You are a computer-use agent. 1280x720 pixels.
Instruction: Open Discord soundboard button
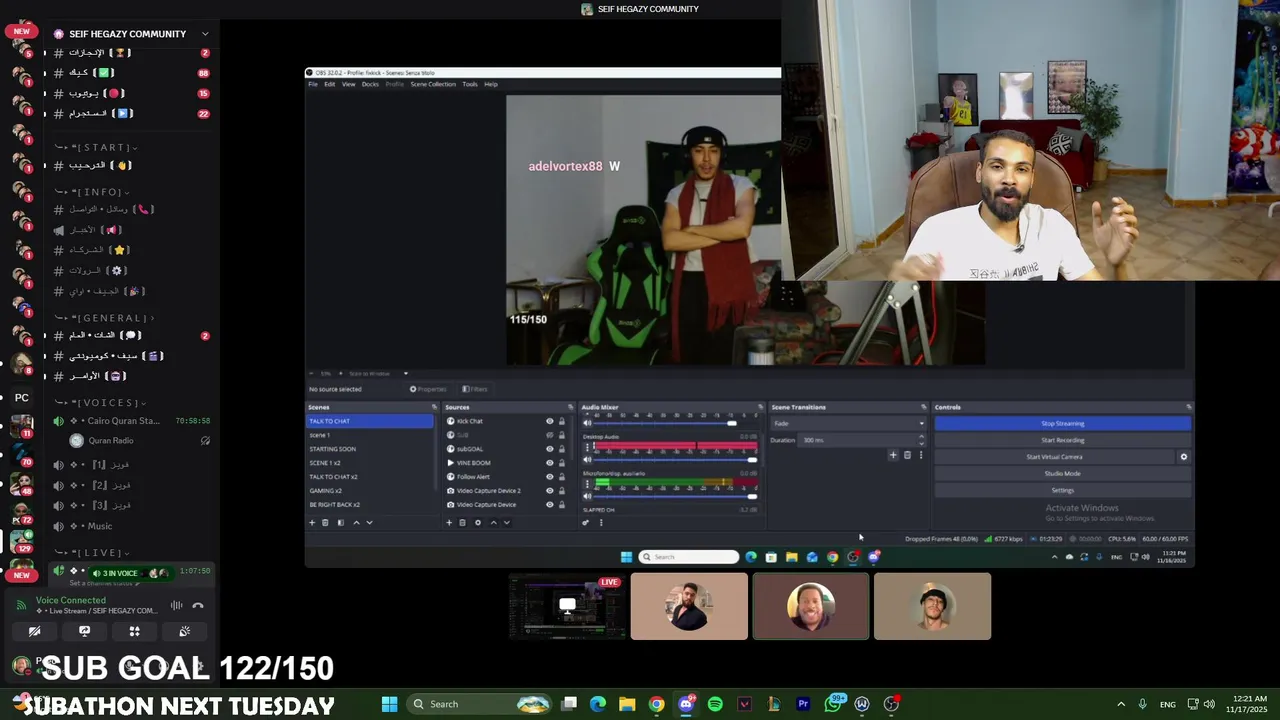click(x=184, y=631)
